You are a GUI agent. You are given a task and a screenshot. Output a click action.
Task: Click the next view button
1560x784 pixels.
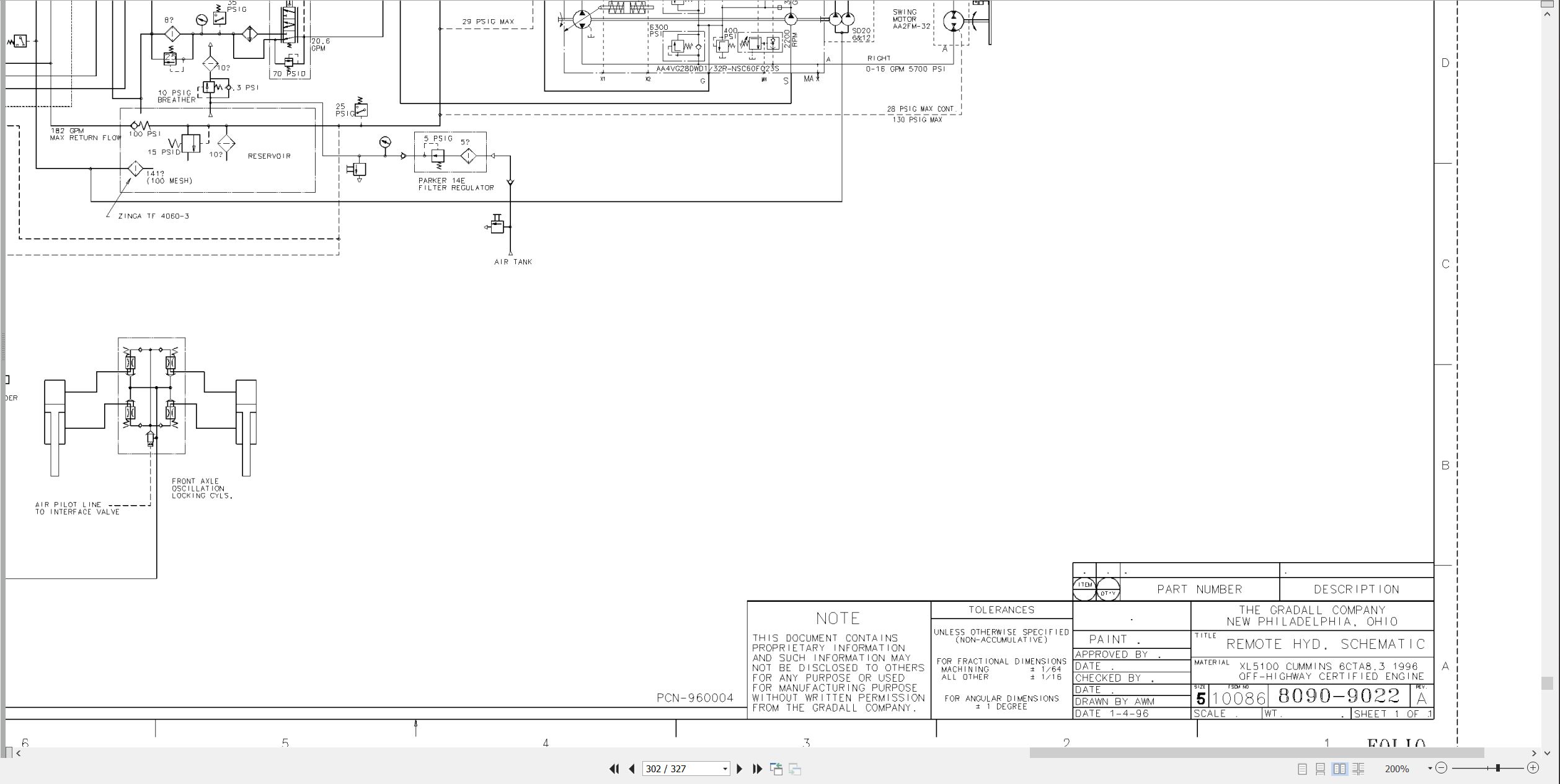coord(795,769)
